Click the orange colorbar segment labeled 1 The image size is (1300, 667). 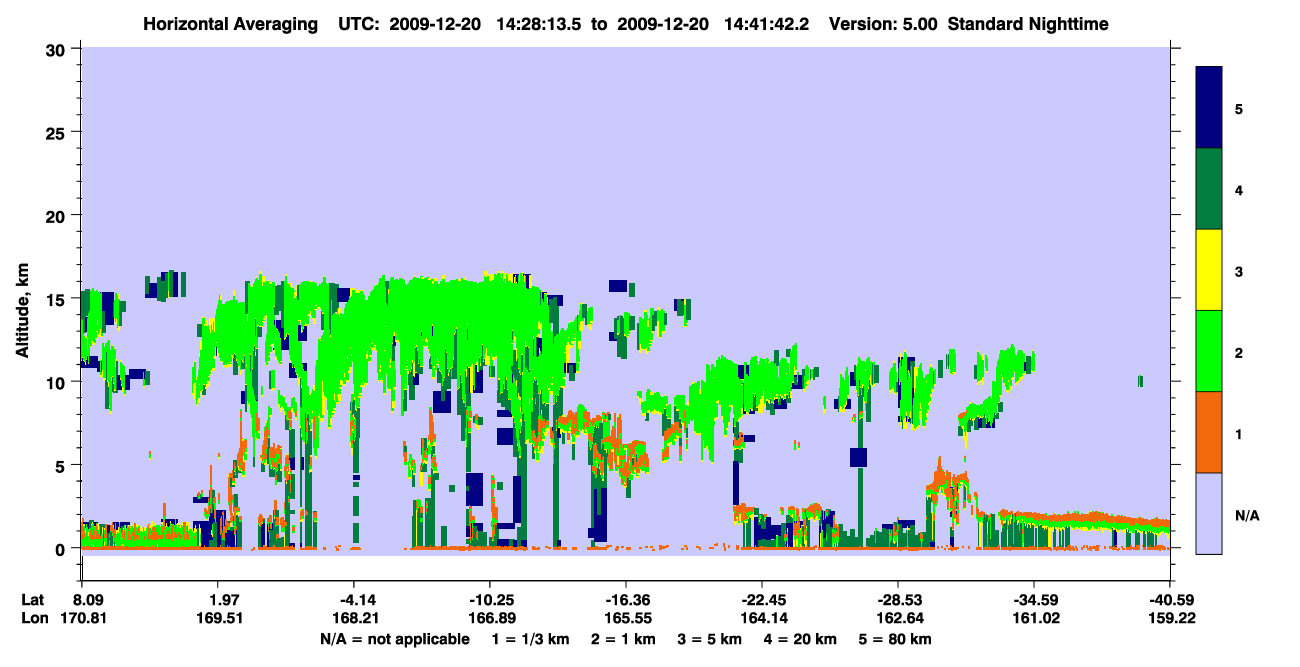(1210, 431)
